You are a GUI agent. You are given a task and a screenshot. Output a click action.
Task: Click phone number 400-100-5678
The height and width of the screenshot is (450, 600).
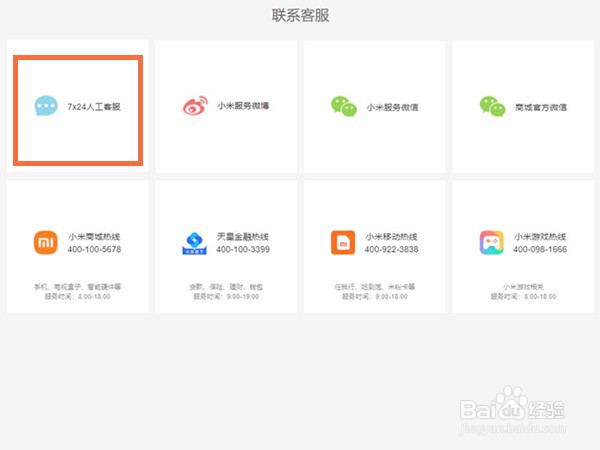pos(95,249)
